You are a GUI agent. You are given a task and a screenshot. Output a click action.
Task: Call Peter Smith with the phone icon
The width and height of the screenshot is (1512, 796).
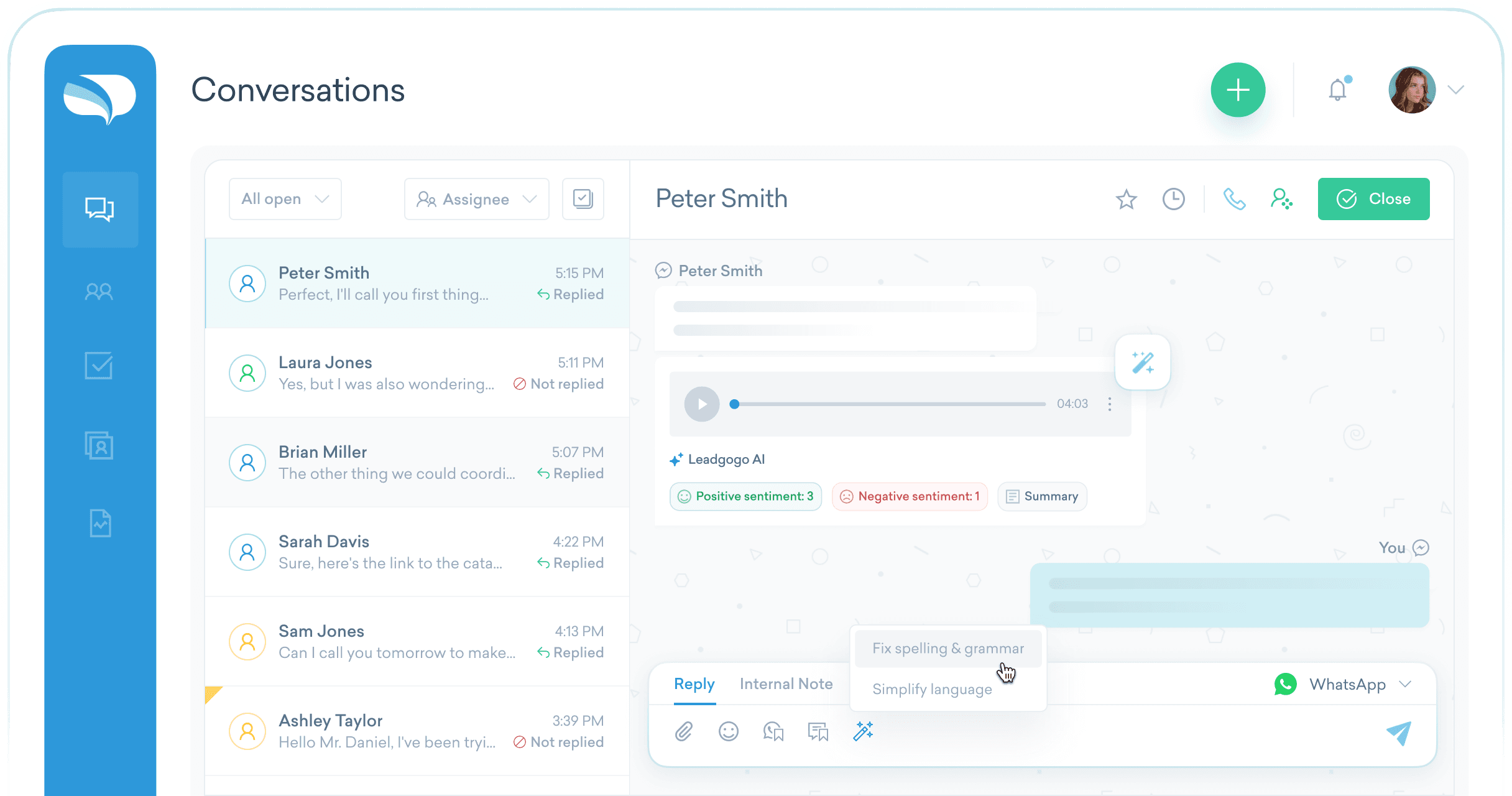click(x=1234, y=200)
